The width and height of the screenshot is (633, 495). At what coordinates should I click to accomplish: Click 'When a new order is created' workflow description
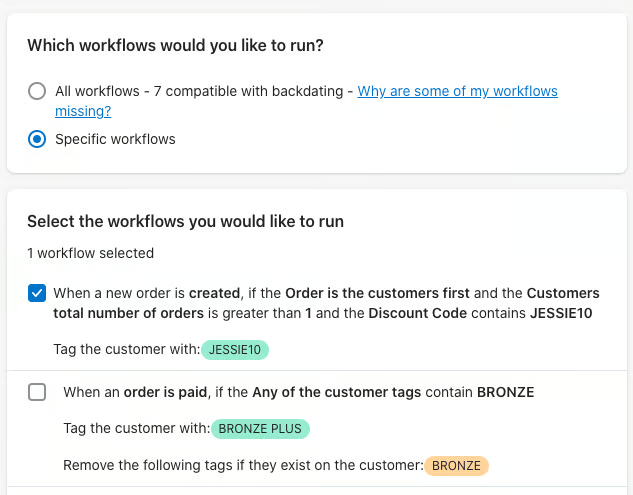326,303
